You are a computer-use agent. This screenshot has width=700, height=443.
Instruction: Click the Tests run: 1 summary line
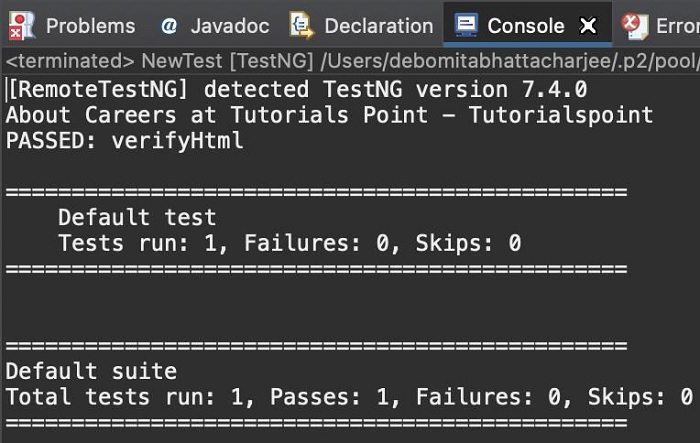click(289, 243)
